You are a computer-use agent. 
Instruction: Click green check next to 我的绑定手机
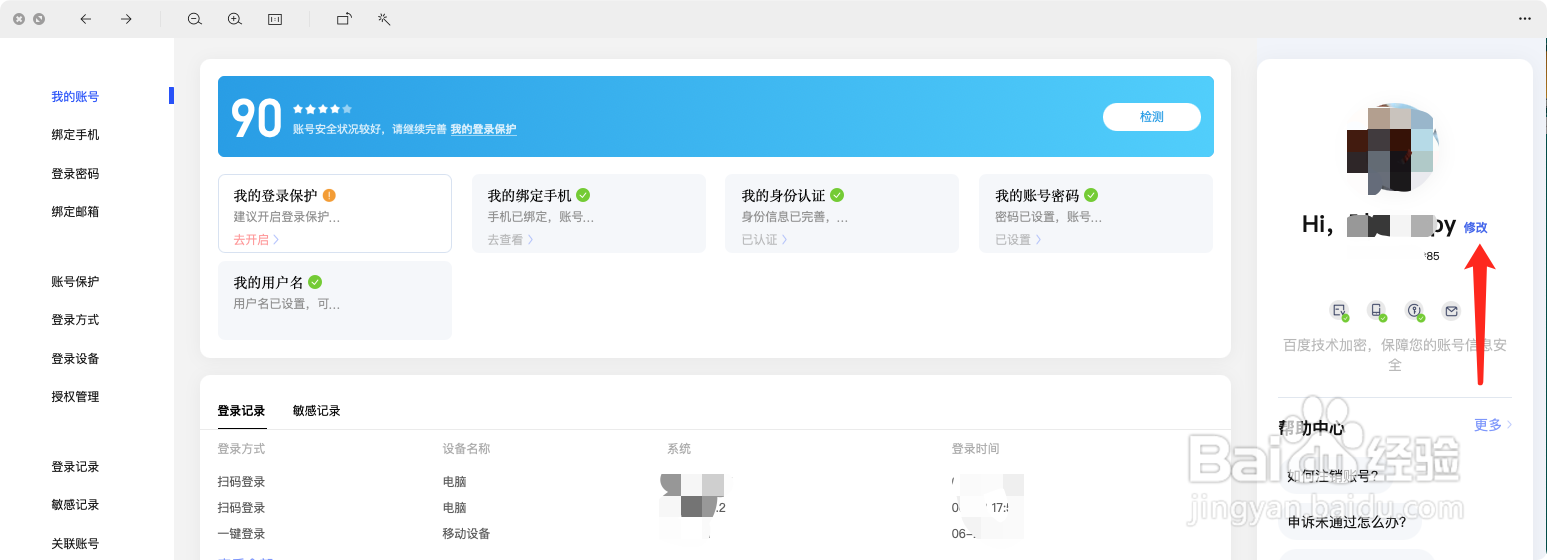click(583, 195)
